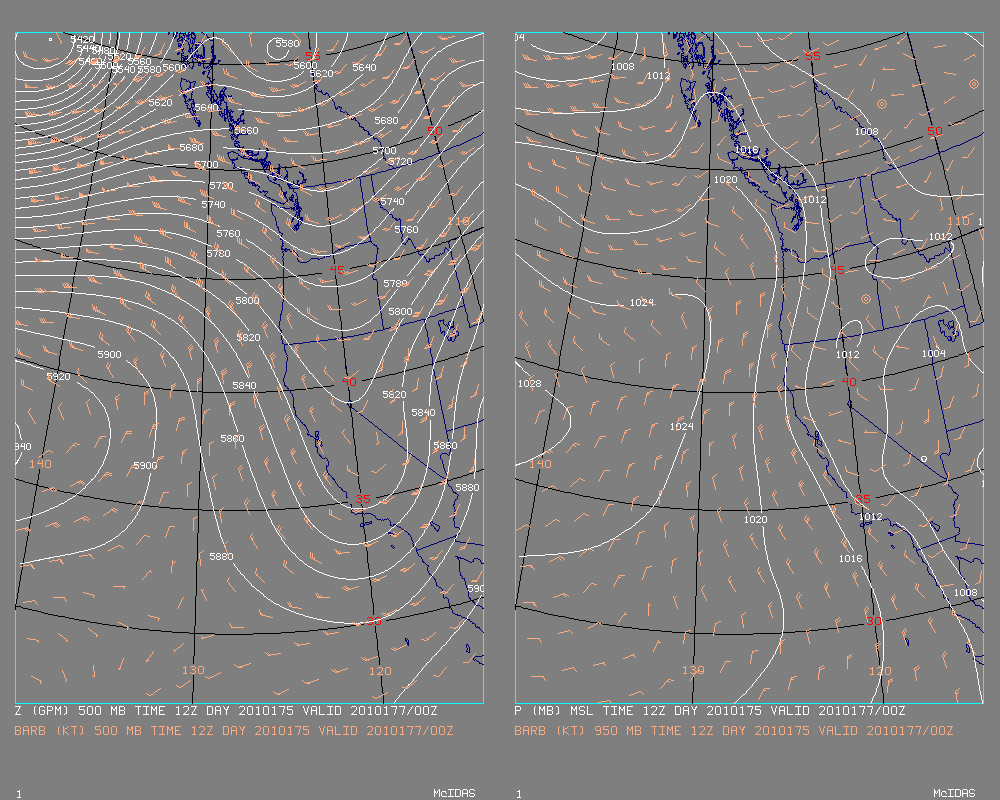
Task: Click the McIDAS label under the MSL panel
Action: click(954, 793)
